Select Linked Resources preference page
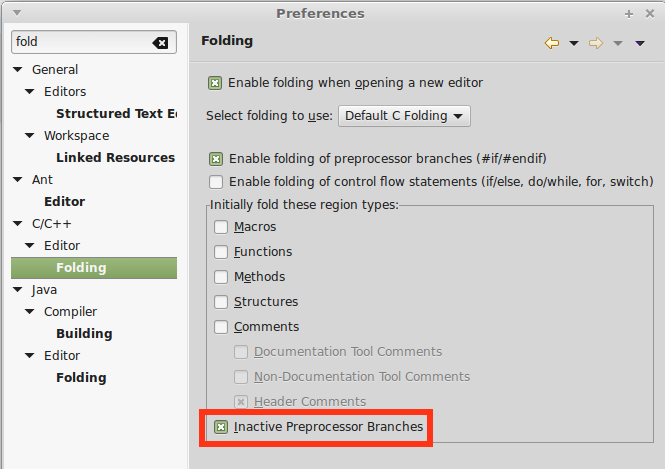Viewport: 665px width, 469px height. tap(115, 157)
